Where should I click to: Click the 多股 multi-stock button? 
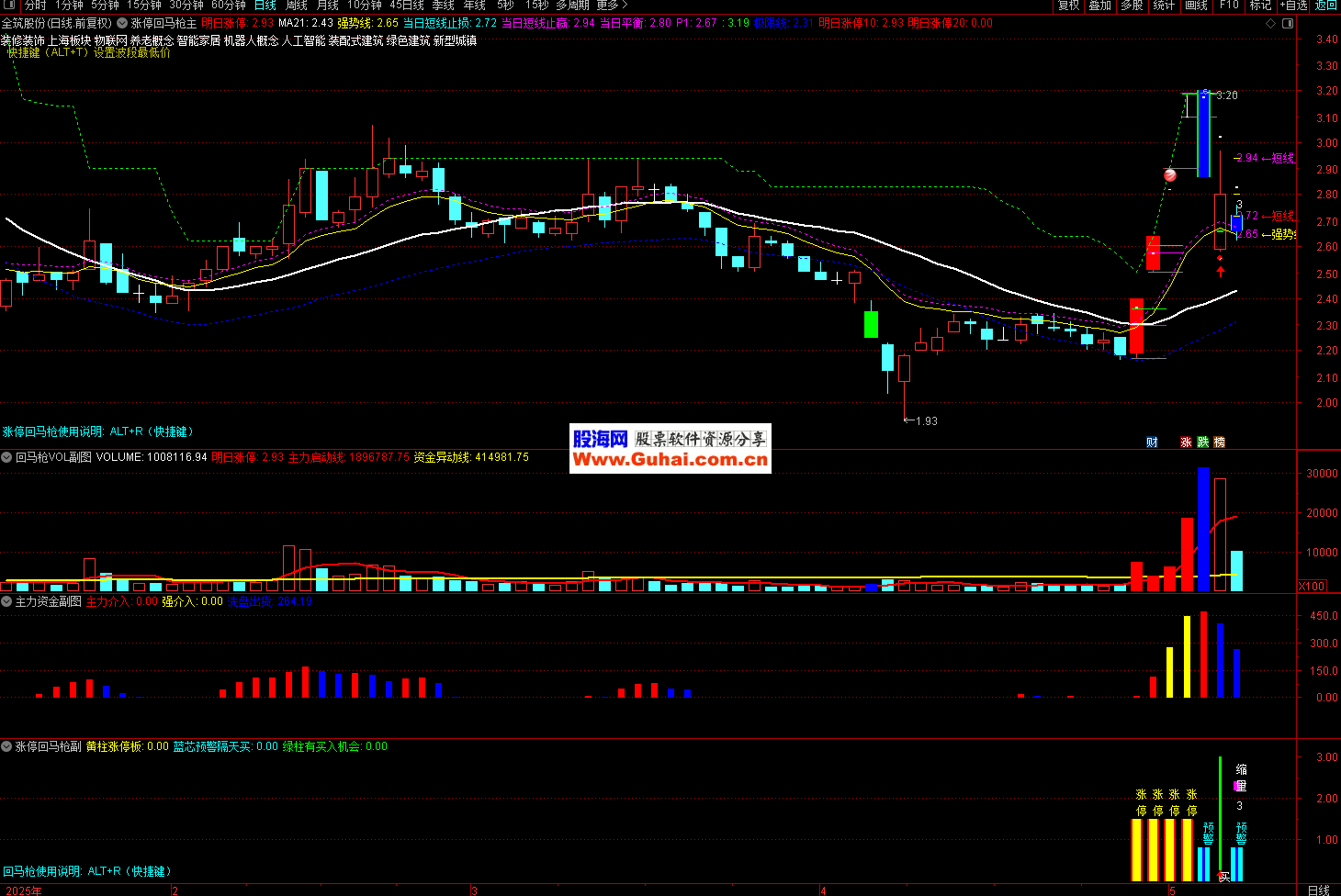pos(1132,6)
